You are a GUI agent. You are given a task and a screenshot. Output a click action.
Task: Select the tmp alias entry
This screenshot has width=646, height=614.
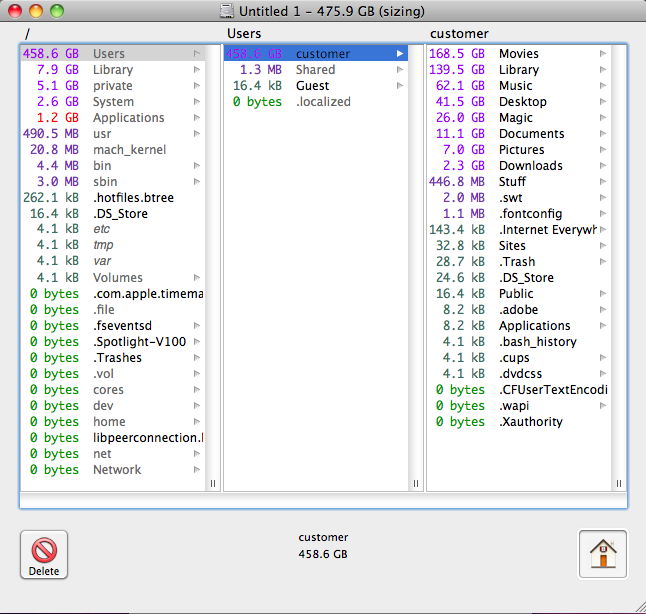[112, 245]
